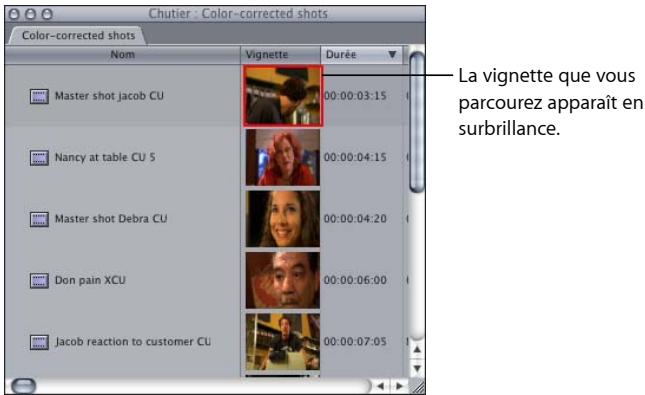
Task: Select the Master shot jacob CU clip icon
Action: (39, 96)
